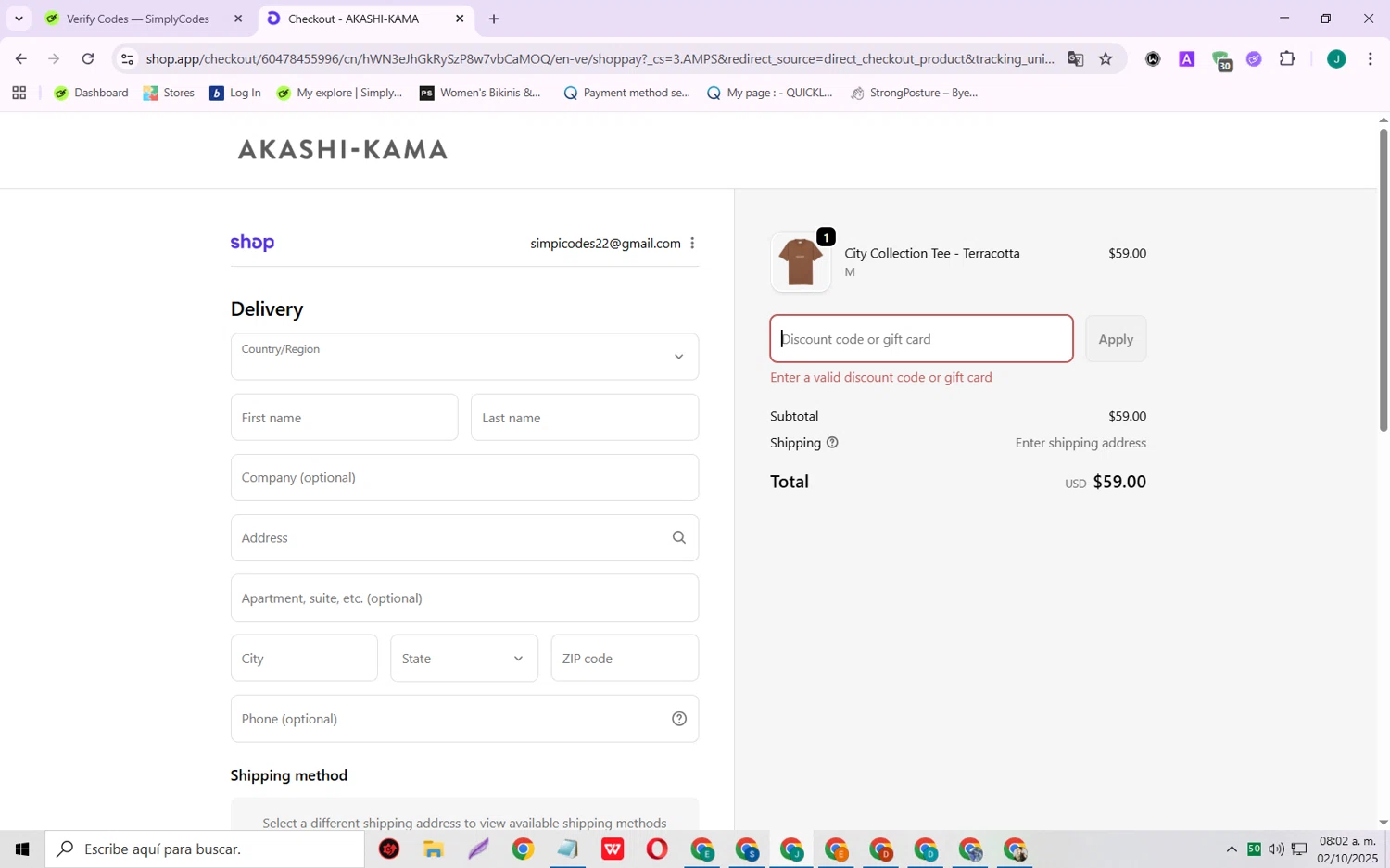The width and height of the screenshot is (1390, 868).
Task: Show phone number help question icon
Action: (679, 719)
